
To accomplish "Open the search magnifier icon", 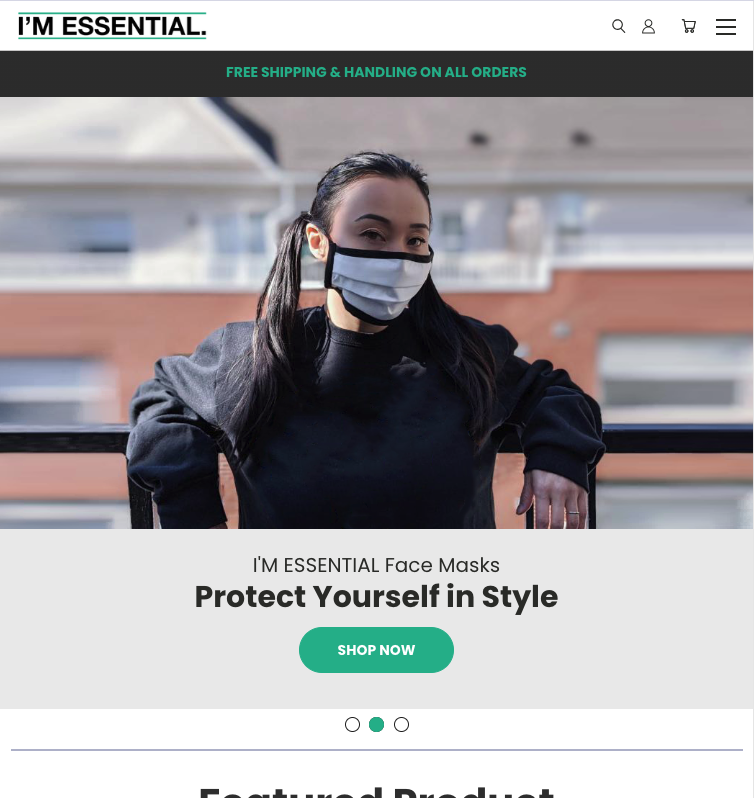I will [618, 26].
